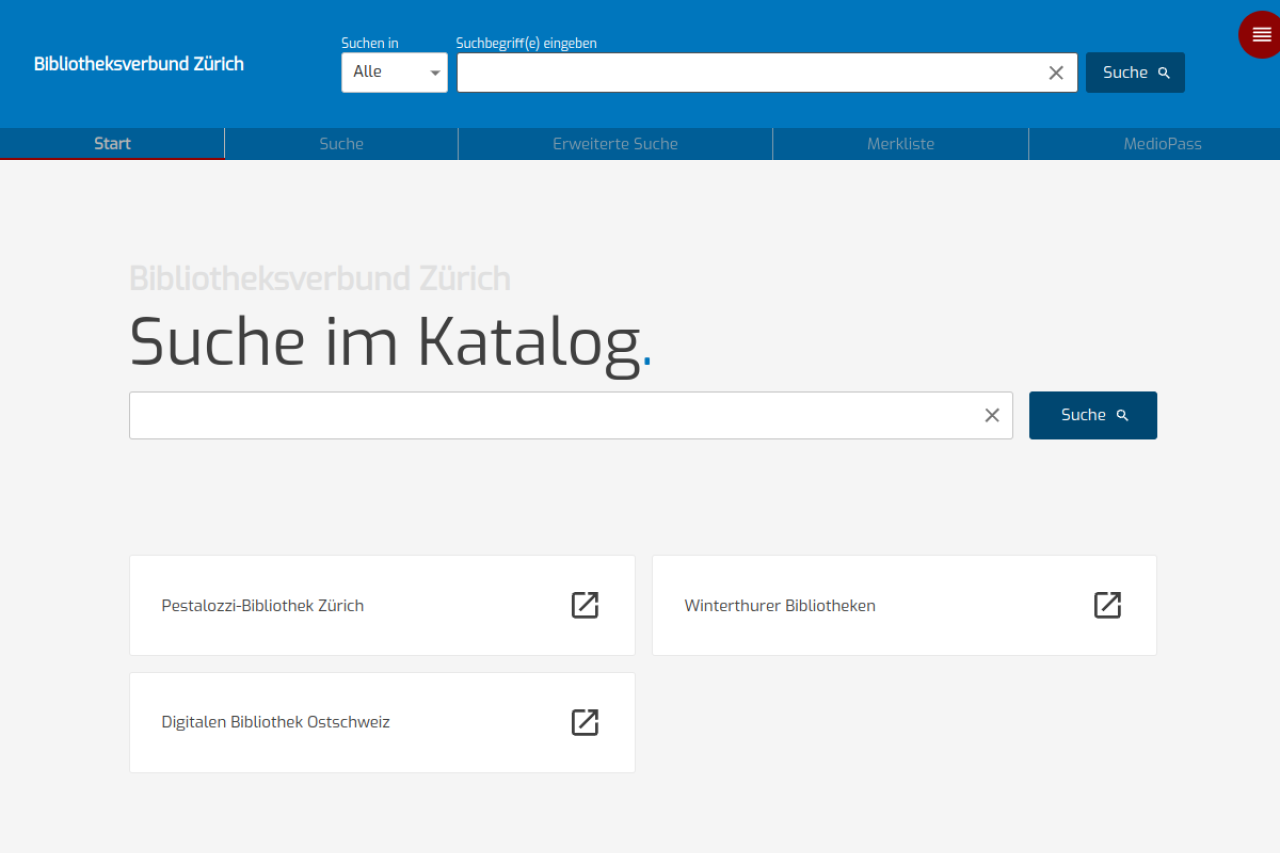Clear the header search field with X icon

(1056, 73)
